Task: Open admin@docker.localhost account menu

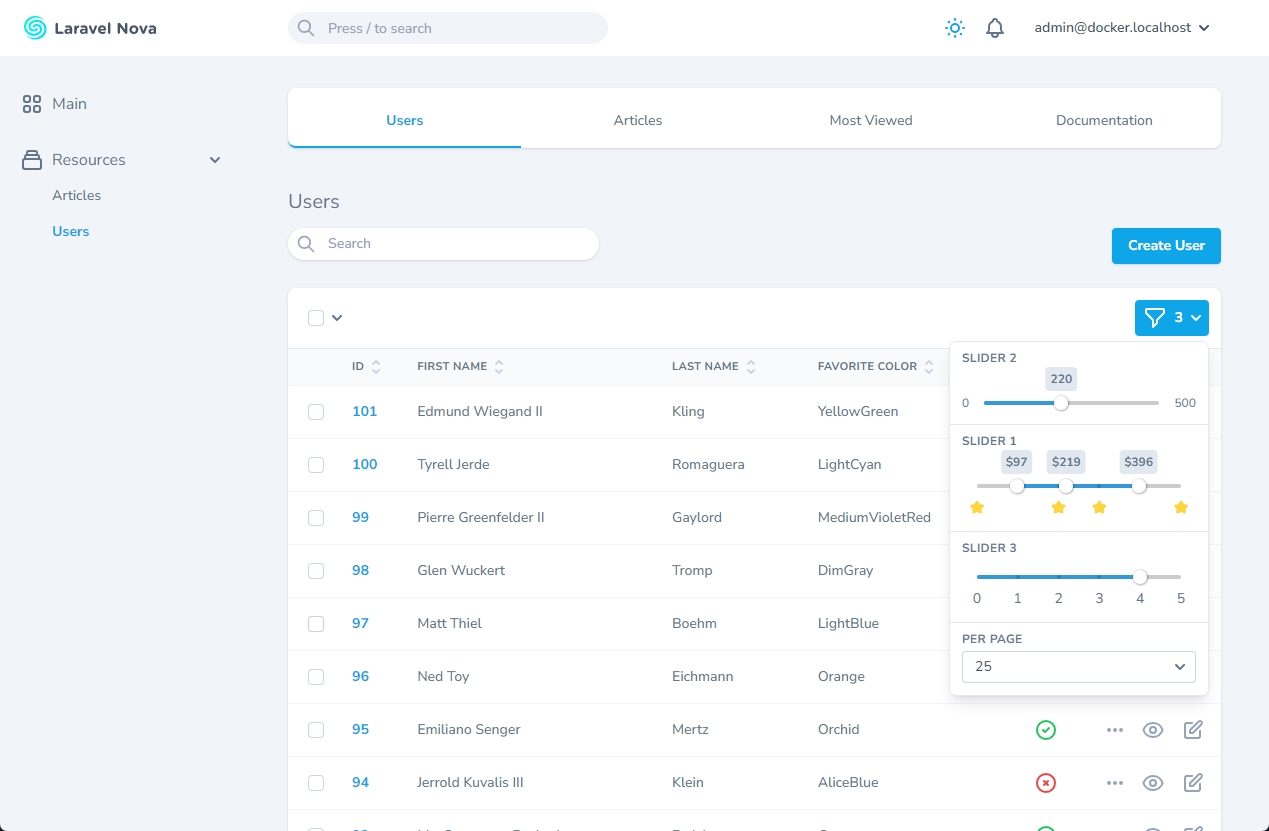Action: [x=1122, y=28]
